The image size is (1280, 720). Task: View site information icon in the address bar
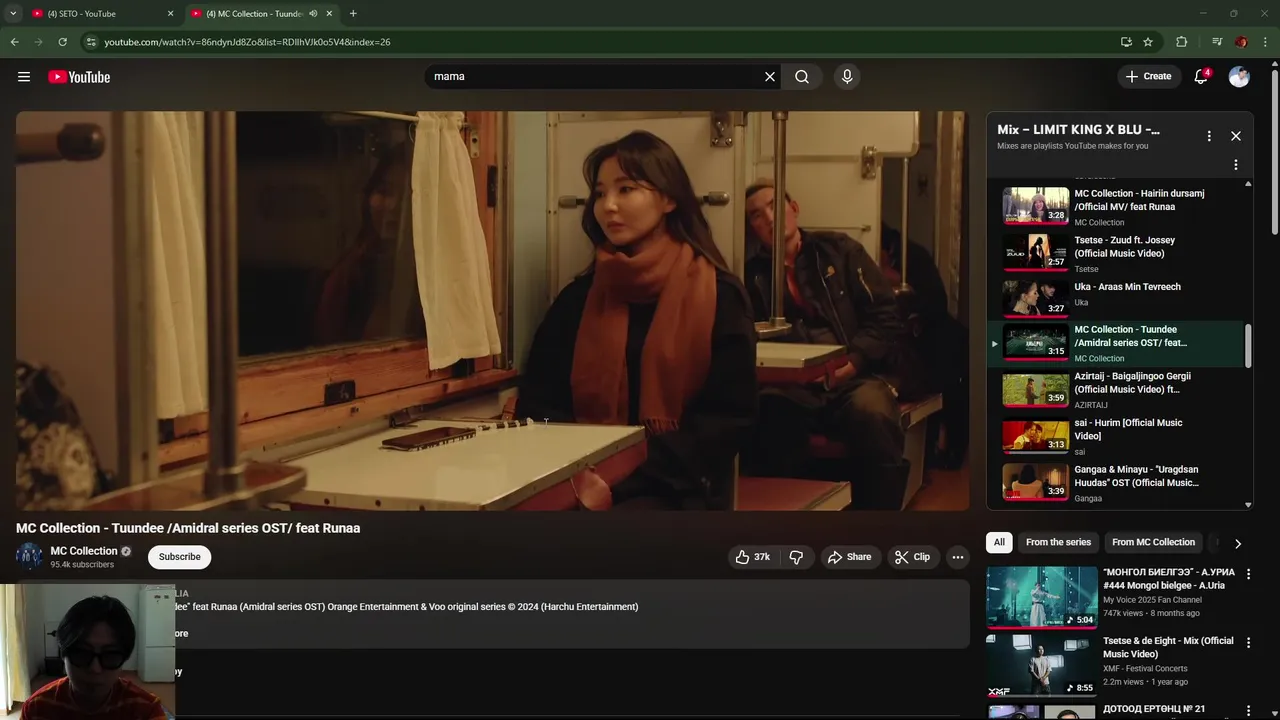coord(91,42)
